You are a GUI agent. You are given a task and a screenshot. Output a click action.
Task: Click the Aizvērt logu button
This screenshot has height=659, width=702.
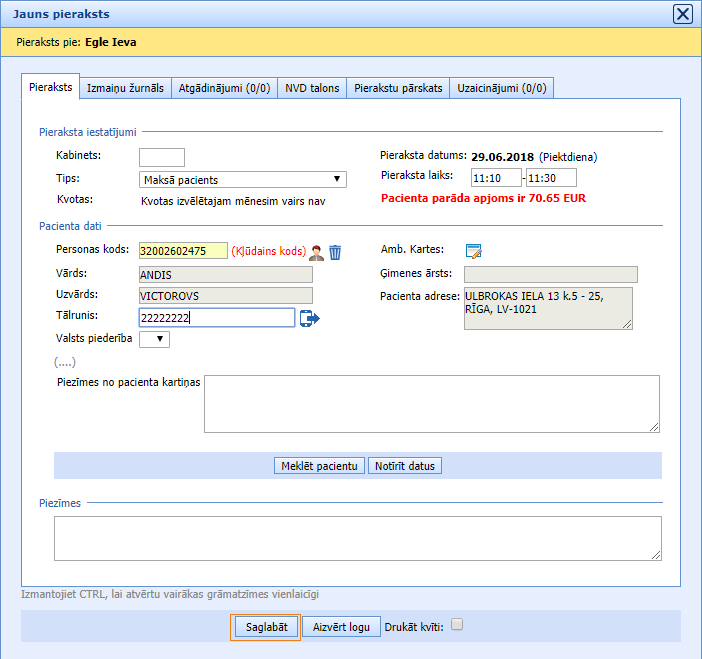pos(341,627)
